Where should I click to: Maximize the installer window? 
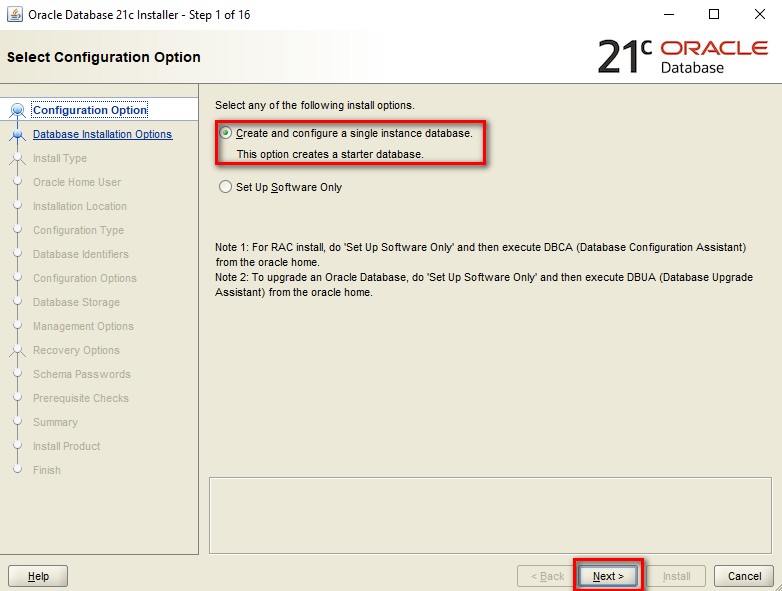(x=714, y=14)
